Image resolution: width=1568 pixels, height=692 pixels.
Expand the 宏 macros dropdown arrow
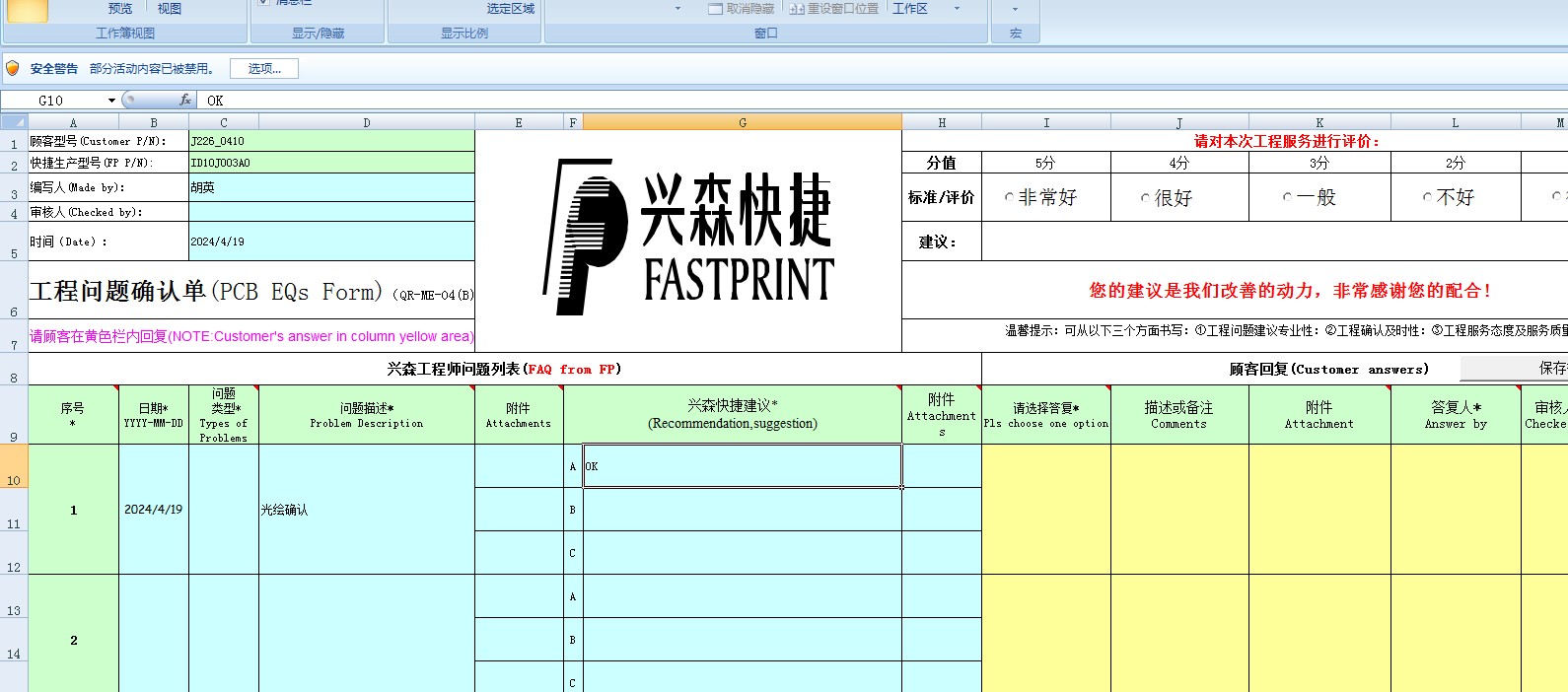[x=1015, y=9]
